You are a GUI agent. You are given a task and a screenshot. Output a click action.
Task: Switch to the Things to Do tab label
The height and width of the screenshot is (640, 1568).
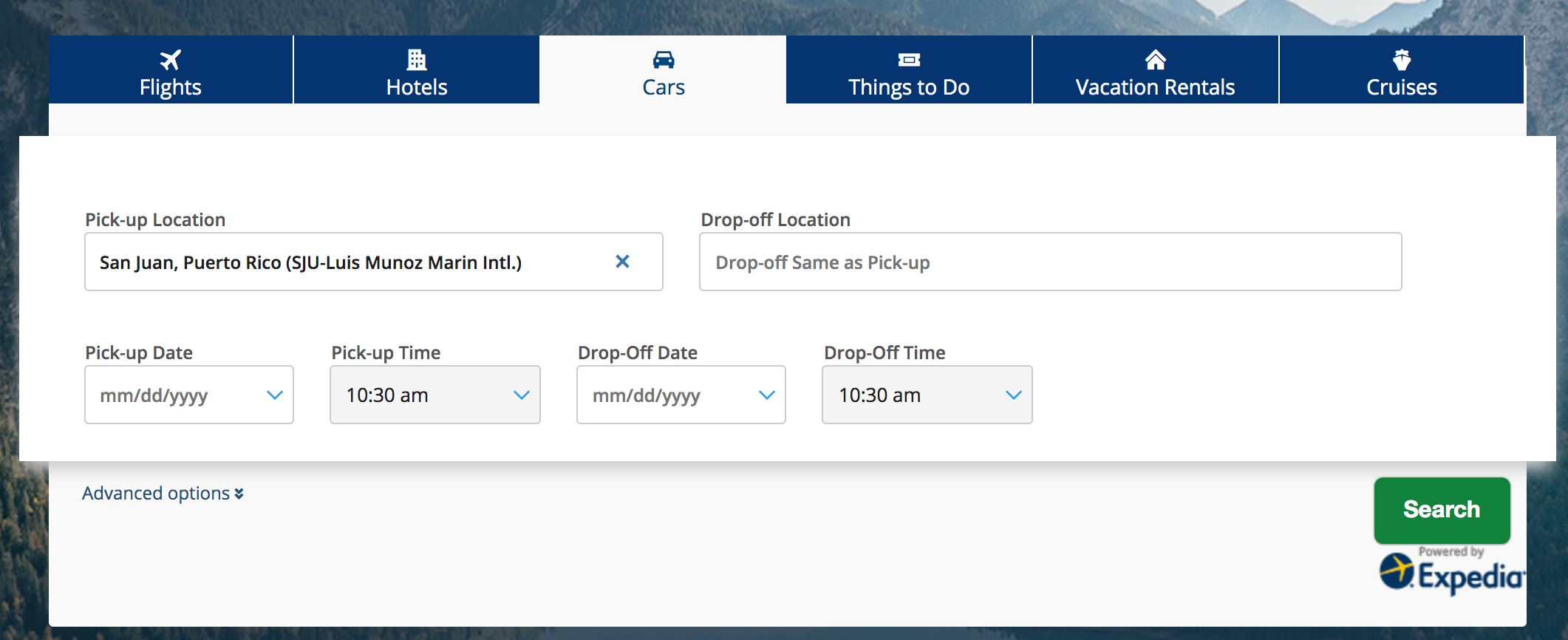908,87
